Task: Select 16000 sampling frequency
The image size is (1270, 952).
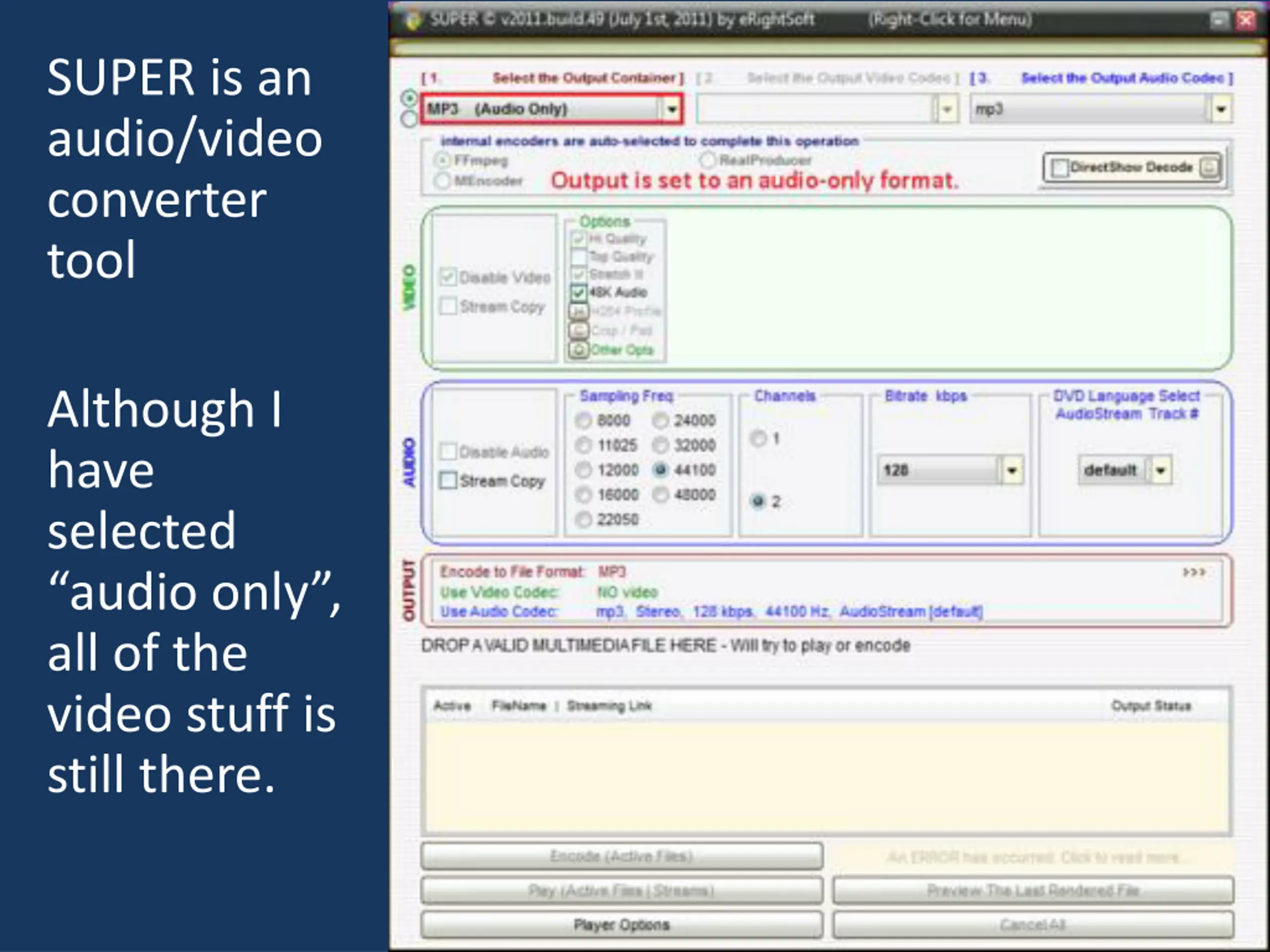Action: [x=583, y=495]
